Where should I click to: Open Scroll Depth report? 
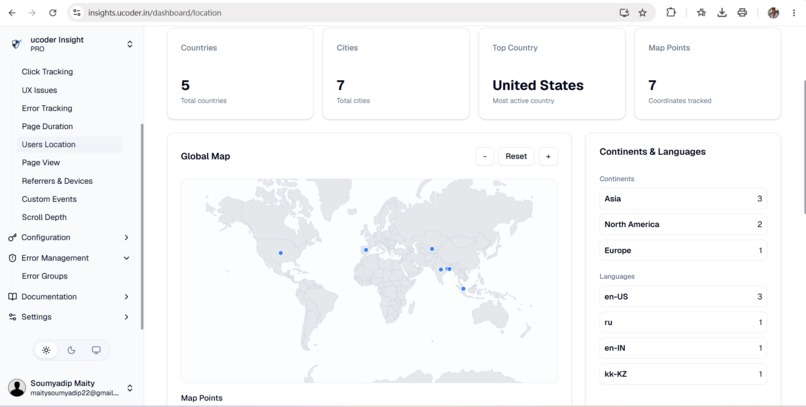tap(44, 217)
